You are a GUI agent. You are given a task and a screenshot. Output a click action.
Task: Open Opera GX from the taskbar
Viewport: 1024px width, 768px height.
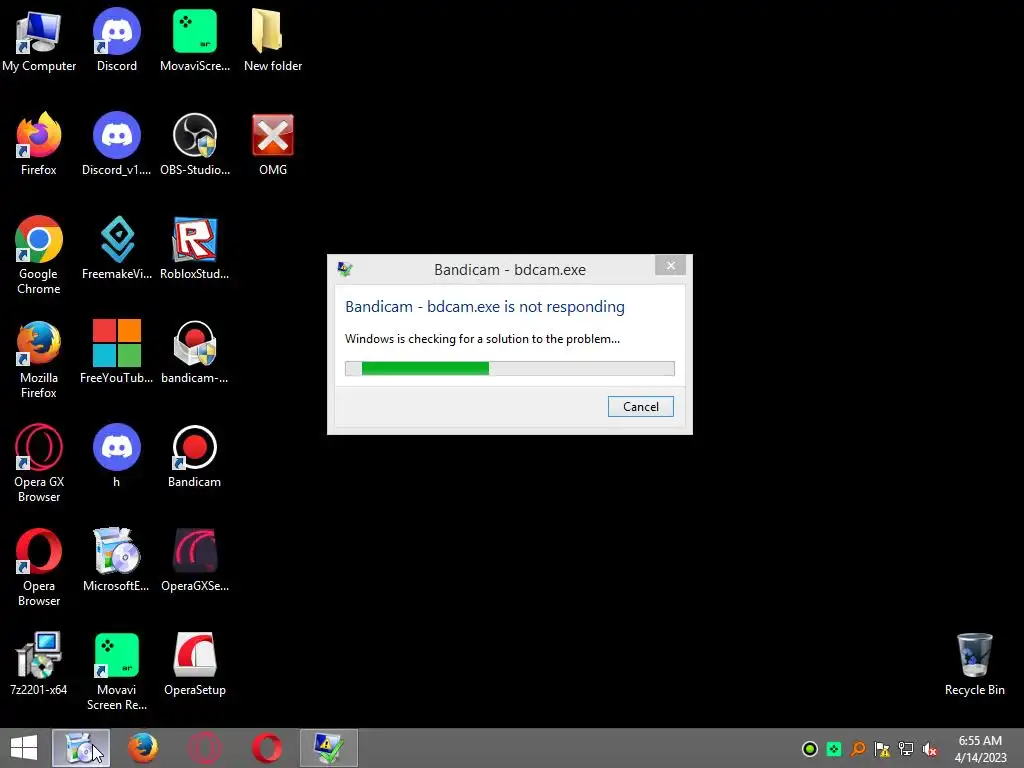click(x=204, y=748)
